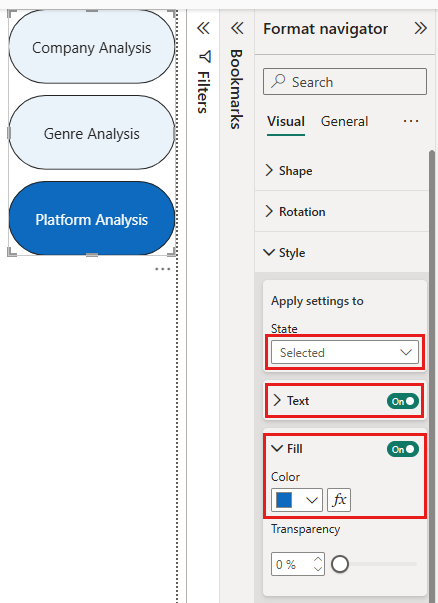Open more options ellipsis in Format pane
The image size is (438, 603).
411,121
